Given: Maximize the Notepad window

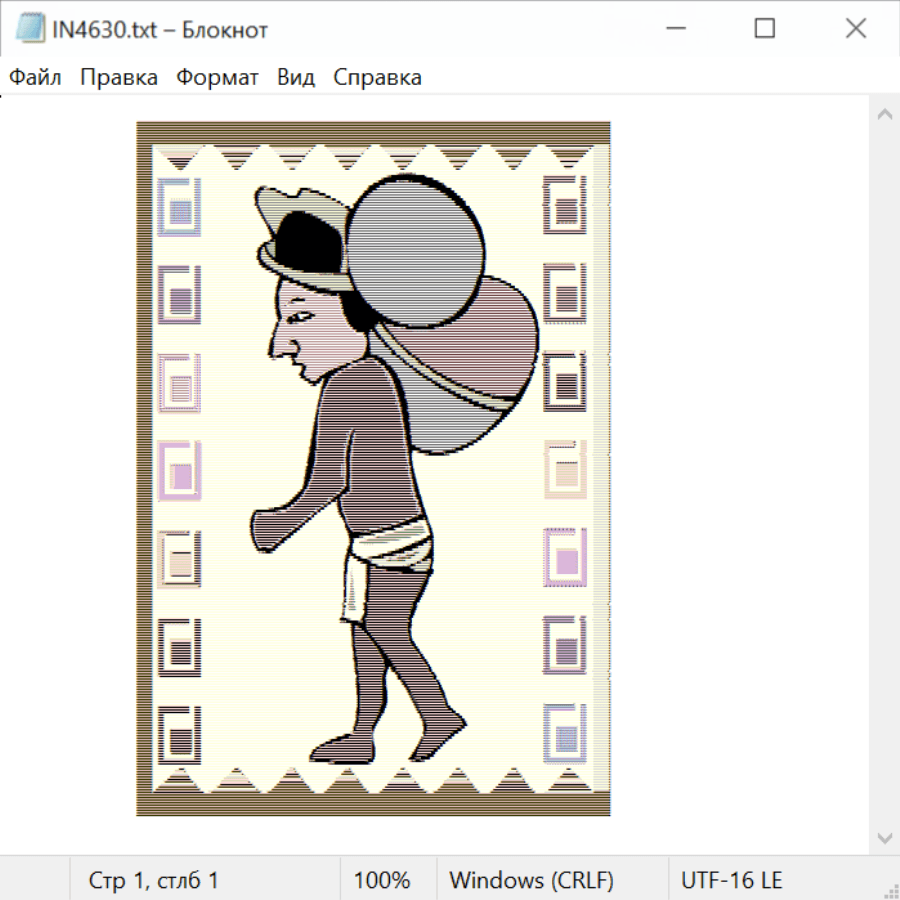Looking at the screenshot, I should (765, 29).
